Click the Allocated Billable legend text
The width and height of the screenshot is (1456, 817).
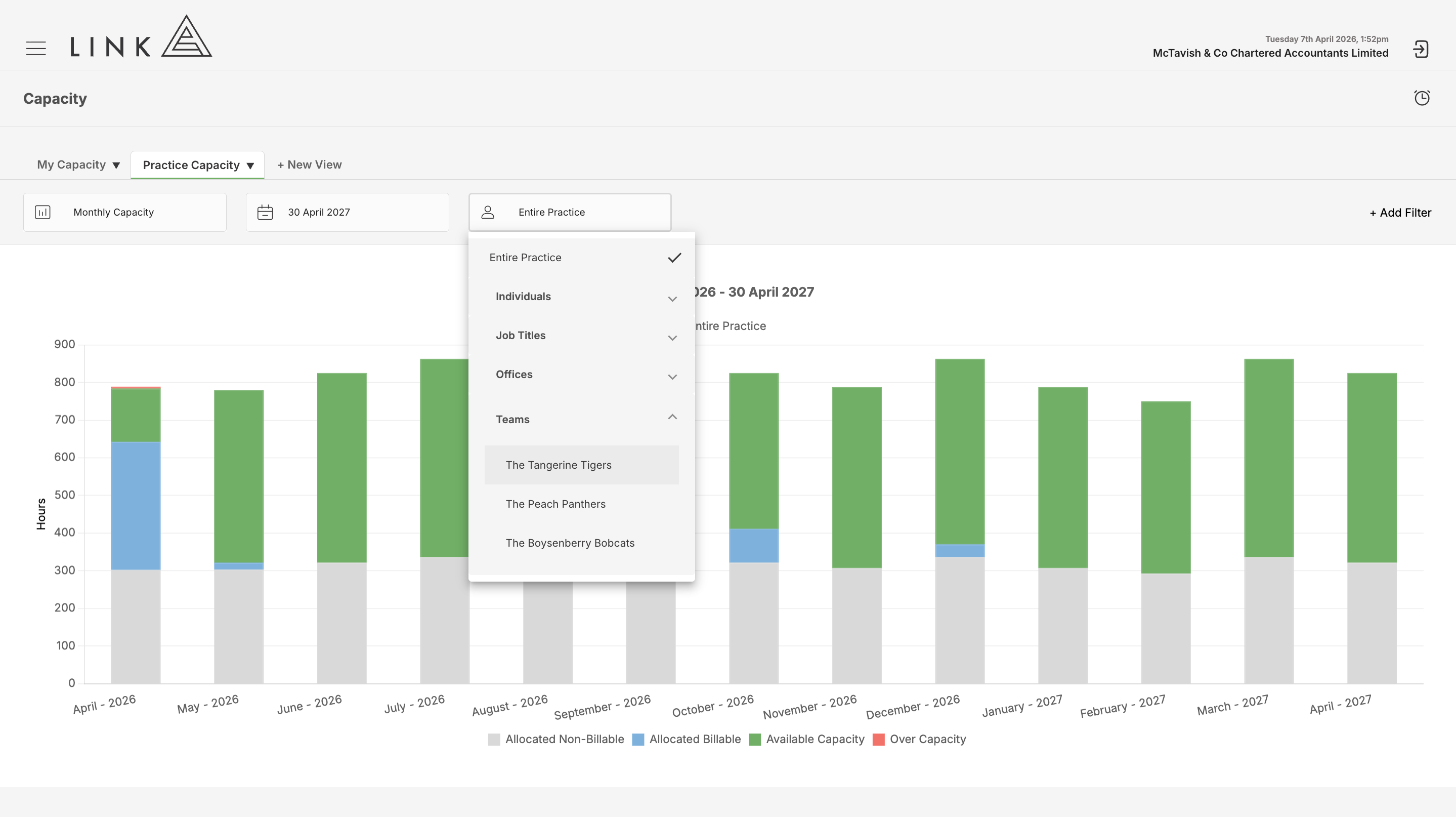pos(695,740)
